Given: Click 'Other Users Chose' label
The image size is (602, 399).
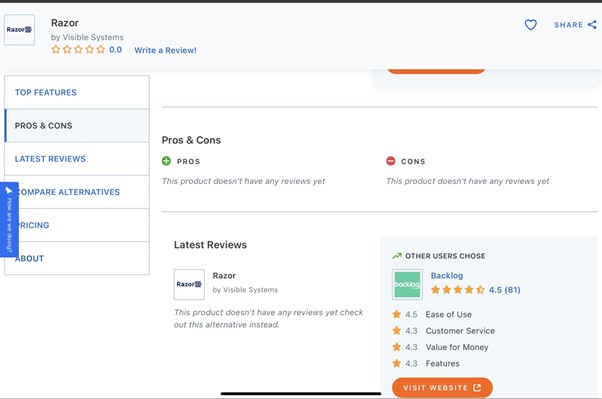Looking at the screenshot, I should pos(445,256).
